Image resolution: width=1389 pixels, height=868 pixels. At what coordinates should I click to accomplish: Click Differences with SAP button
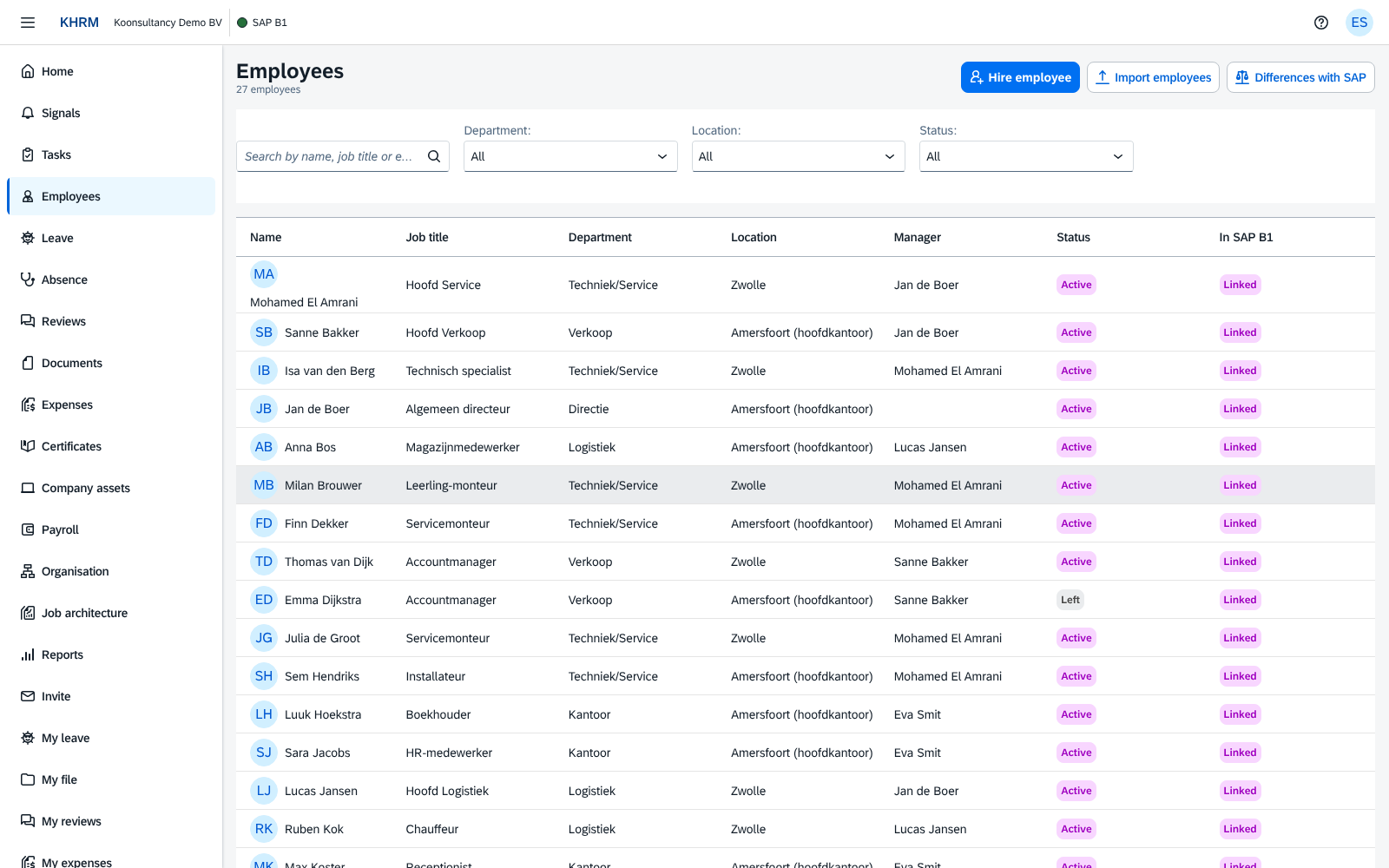pos(1300,77)
